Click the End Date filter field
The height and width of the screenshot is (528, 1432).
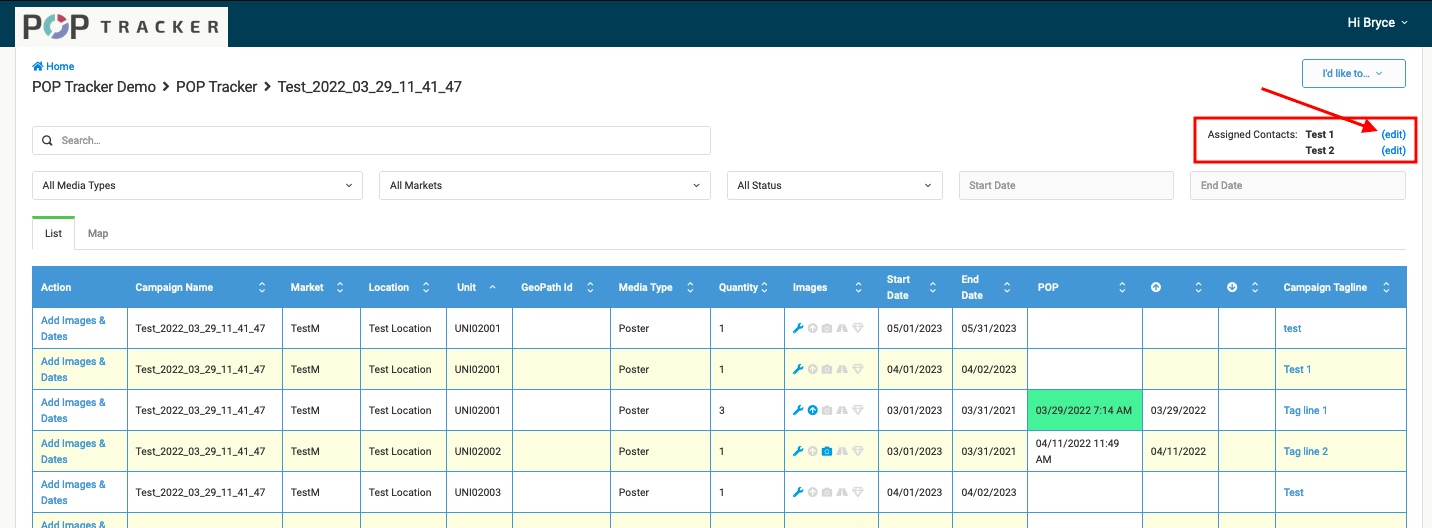coord(1298,185)
